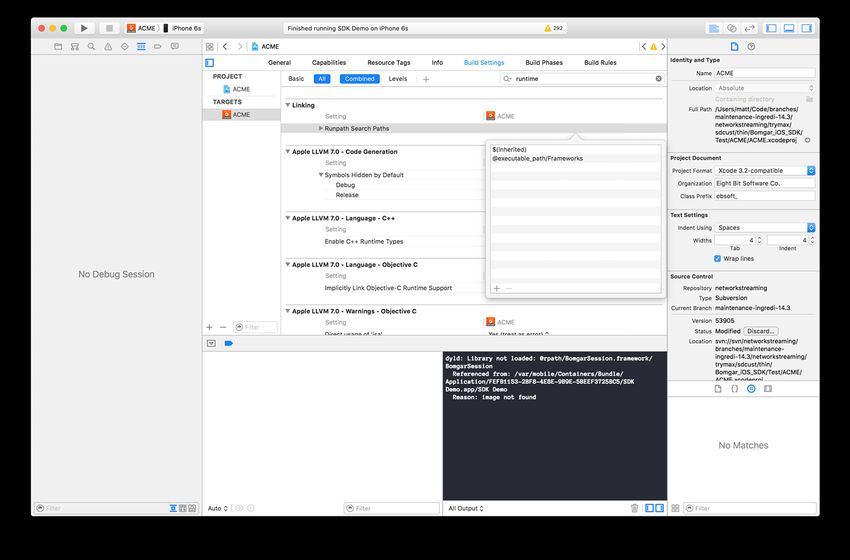This screenshot has width=850, height=560.
Task: Show related items grid icon in jump bar
Action: 210,47
